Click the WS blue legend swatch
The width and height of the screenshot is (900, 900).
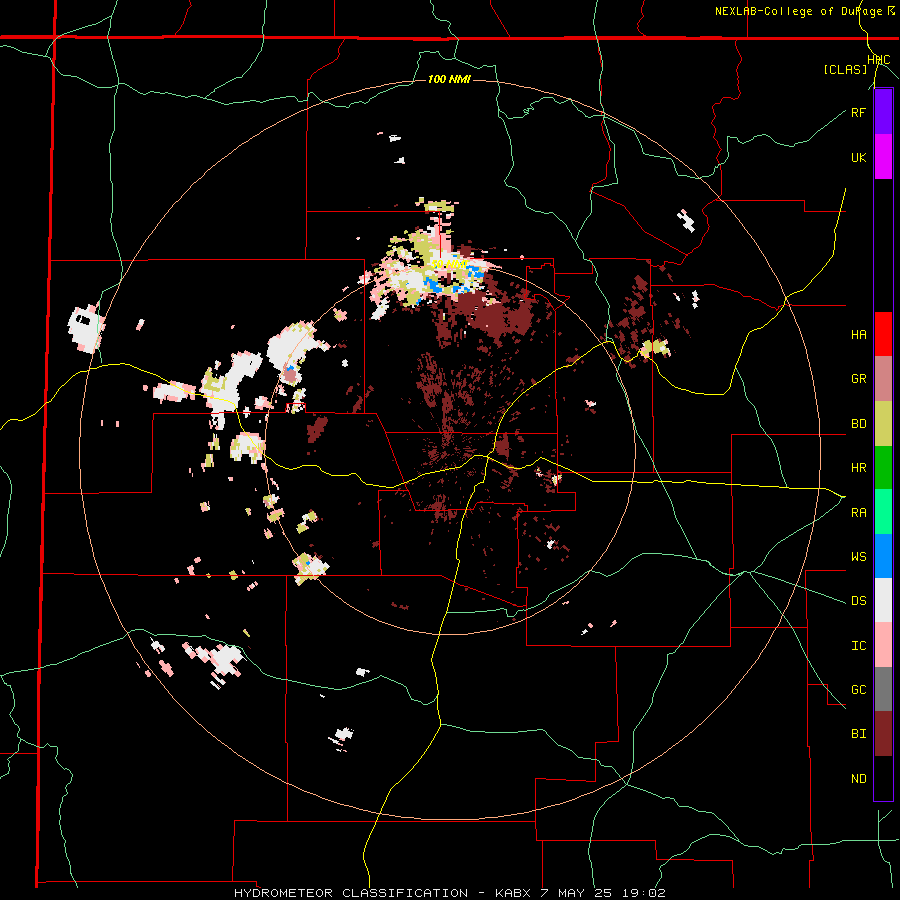pyautogui.click(x=883, y=556)
